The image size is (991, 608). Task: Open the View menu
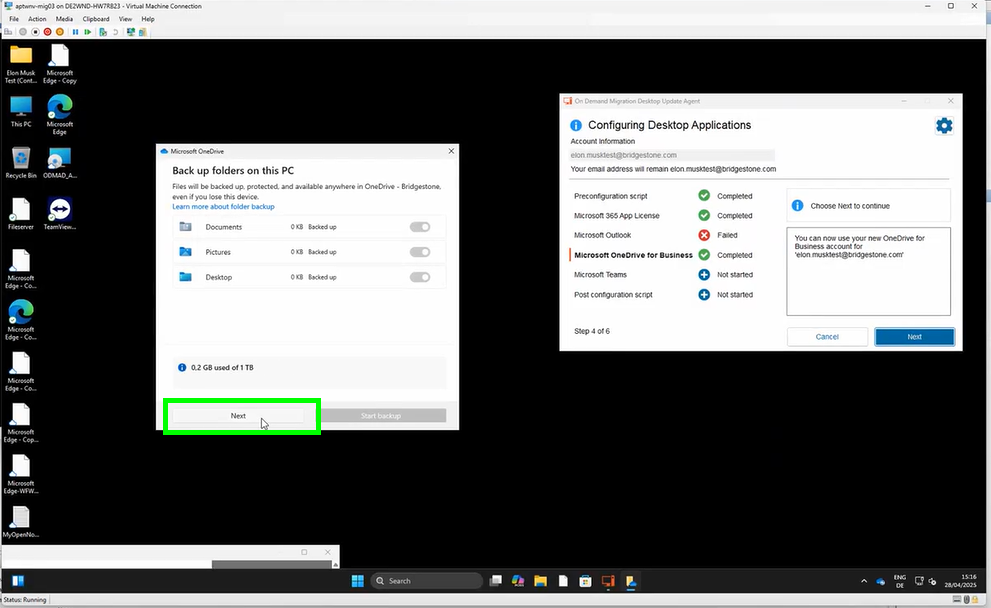[x=126, y=19]
